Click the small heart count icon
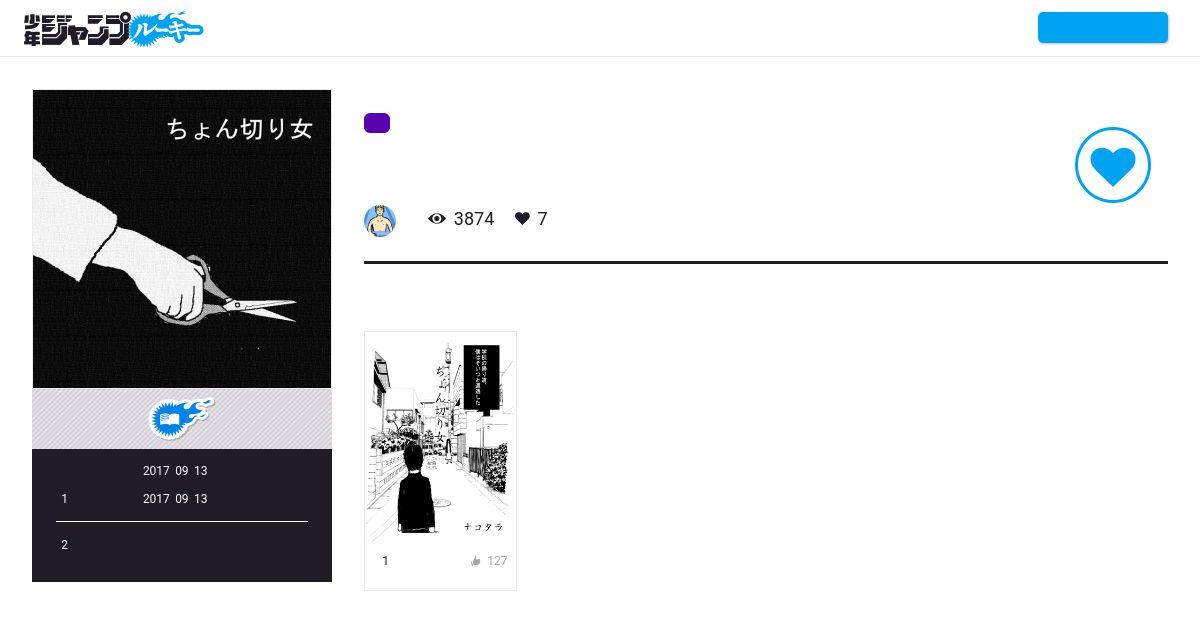Image resolution: width=1200 pixels, height=630 pixels. point(522,219)
